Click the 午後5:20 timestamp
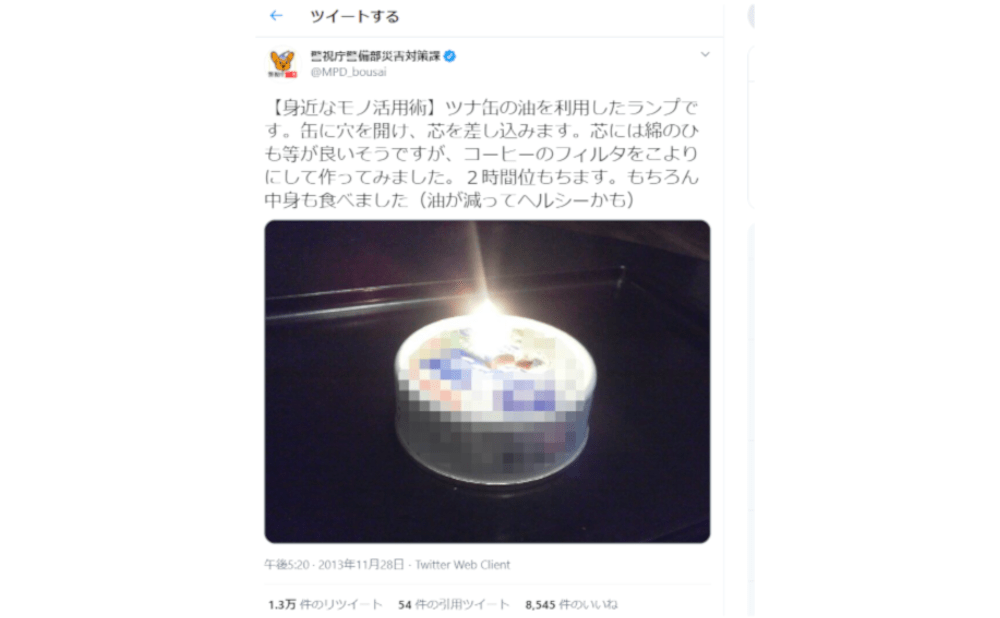1000x618 pixels. [x=286, y=564]
